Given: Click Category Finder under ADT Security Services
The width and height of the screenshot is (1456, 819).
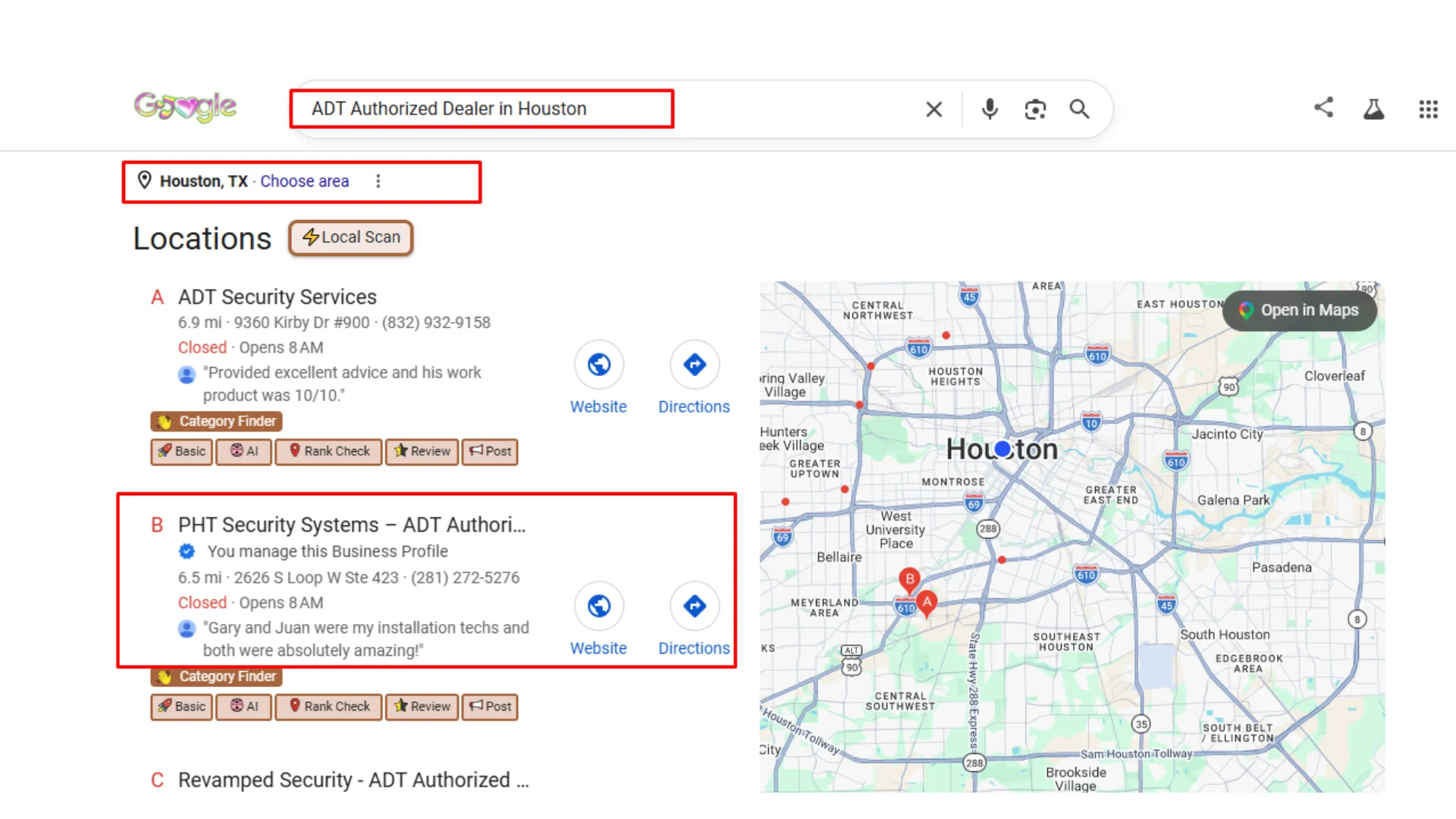Looking at the screenshot, I should [x=216, y=421].
